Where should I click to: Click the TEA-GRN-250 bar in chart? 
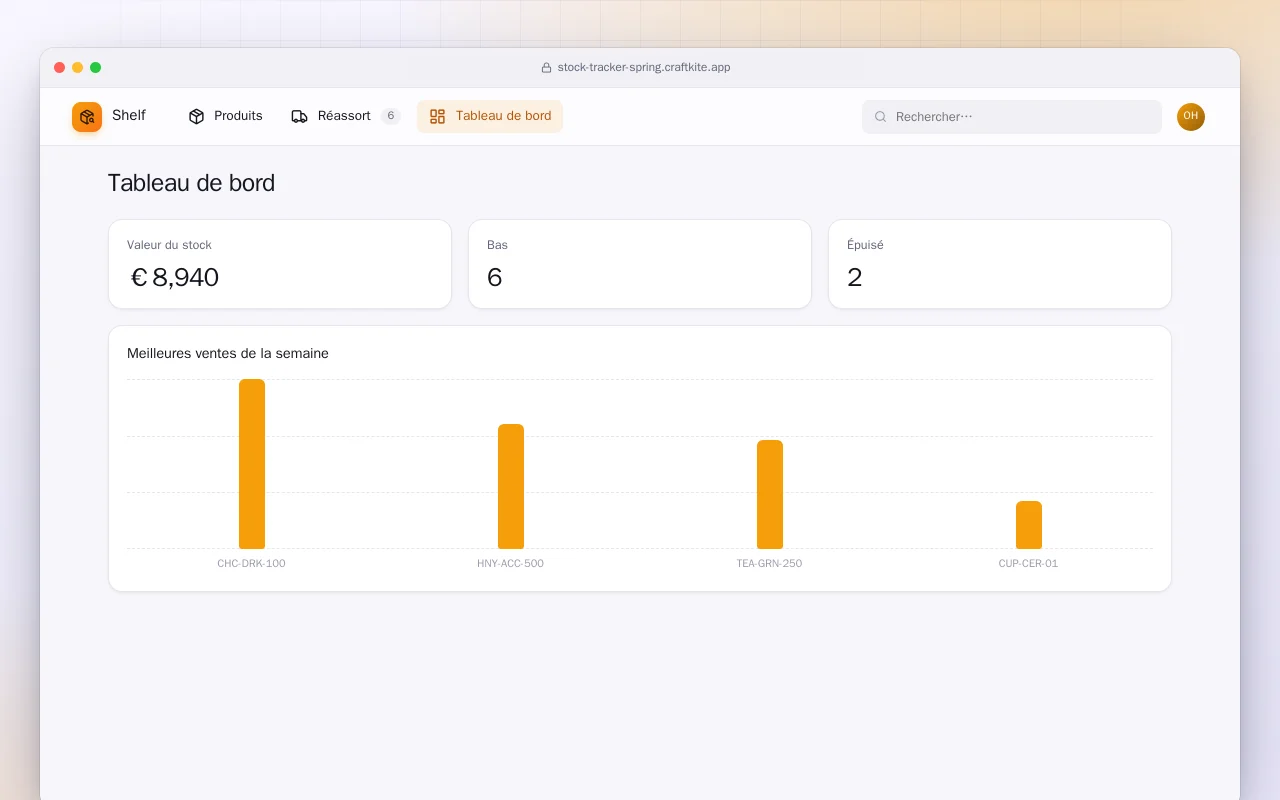coord(770,494)
